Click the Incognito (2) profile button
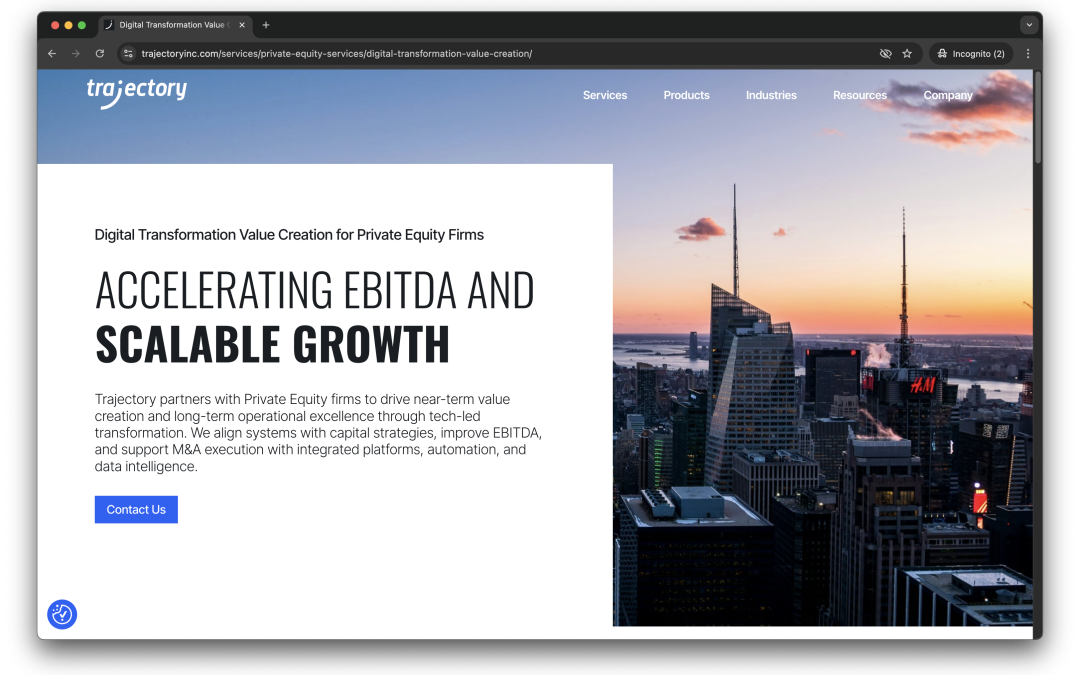Viewport: 1080px width, 675px height. pyautogui.click(x=971, y=54)
